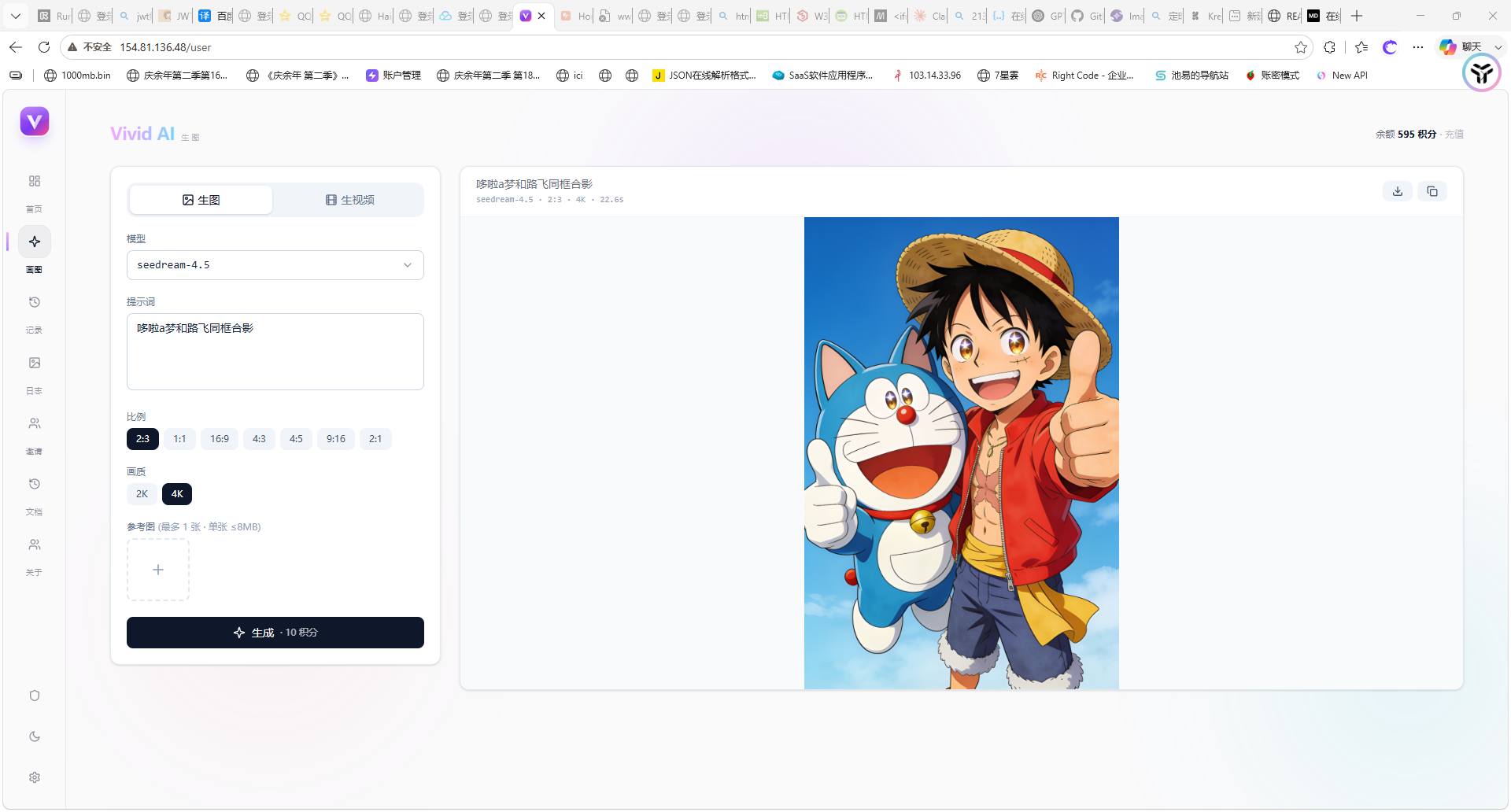Click the Vivid AI purple logo icon
Image resolution: width=1511 pixels, height=812 pixels.
point(35,121)
